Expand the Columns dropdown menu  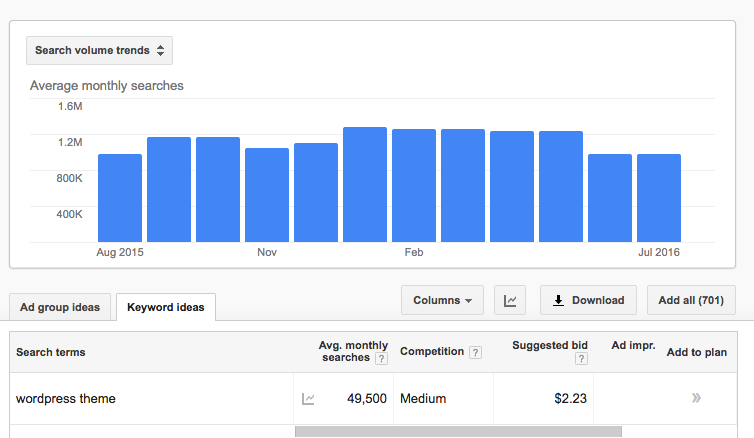[442, 300]
